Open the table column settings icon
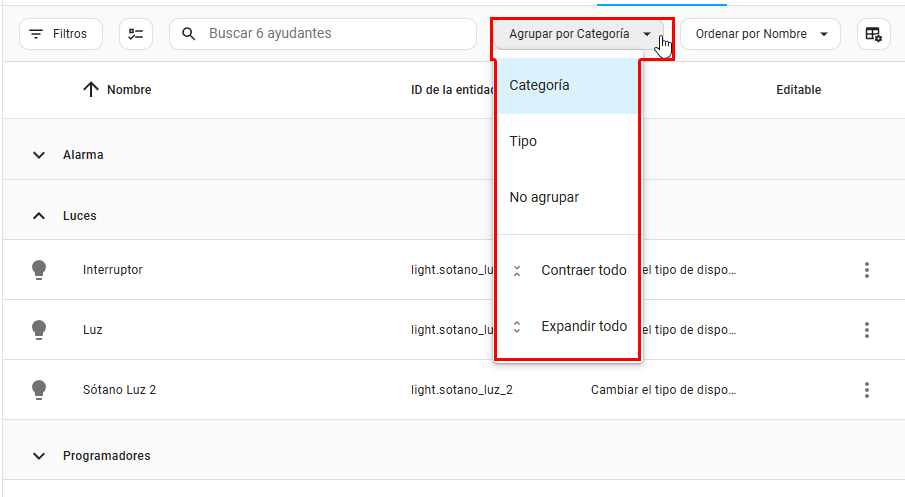This screenshot has width=905, height=497. click(873, 34)
